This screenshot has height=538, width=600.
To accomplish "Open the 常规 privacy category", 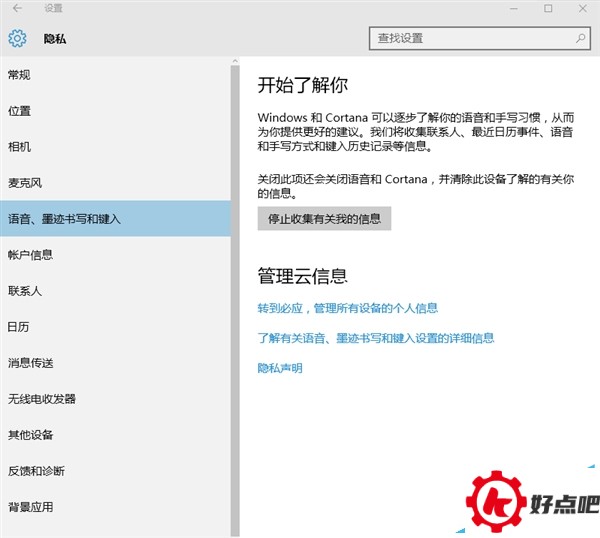I will coord(115,75).
